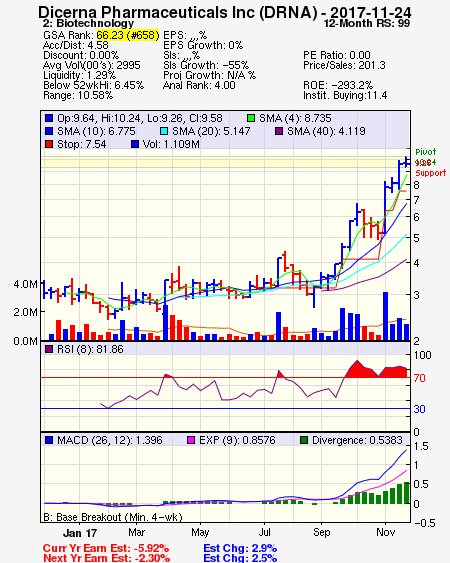This screenshot has width=450, height=563.
Task: Click the 'Anal Rank: 4.00' text
Action: point(199,85)
